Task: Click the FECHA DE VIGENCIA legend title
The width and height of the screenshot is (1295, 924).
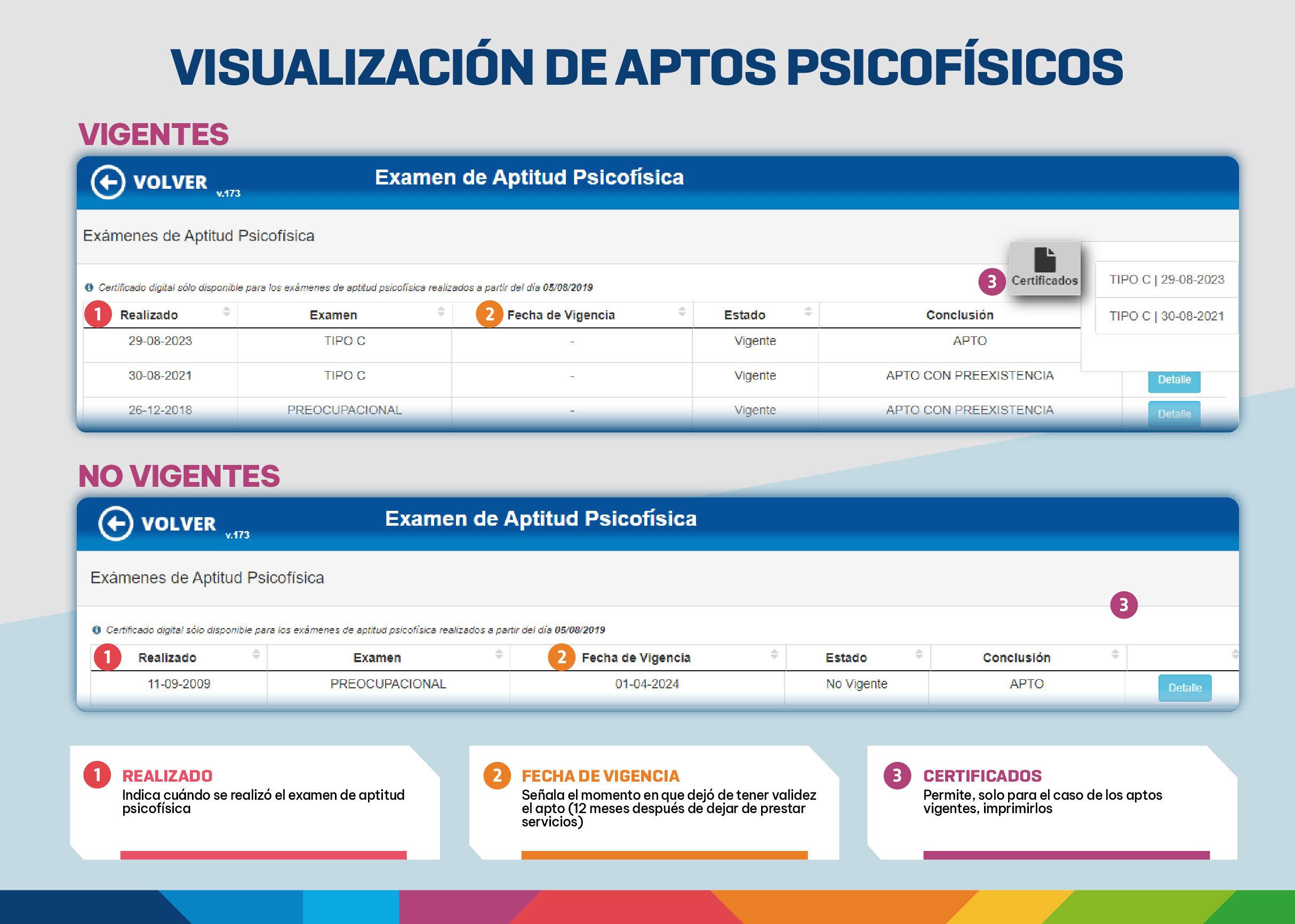Action: coord(601,776)
